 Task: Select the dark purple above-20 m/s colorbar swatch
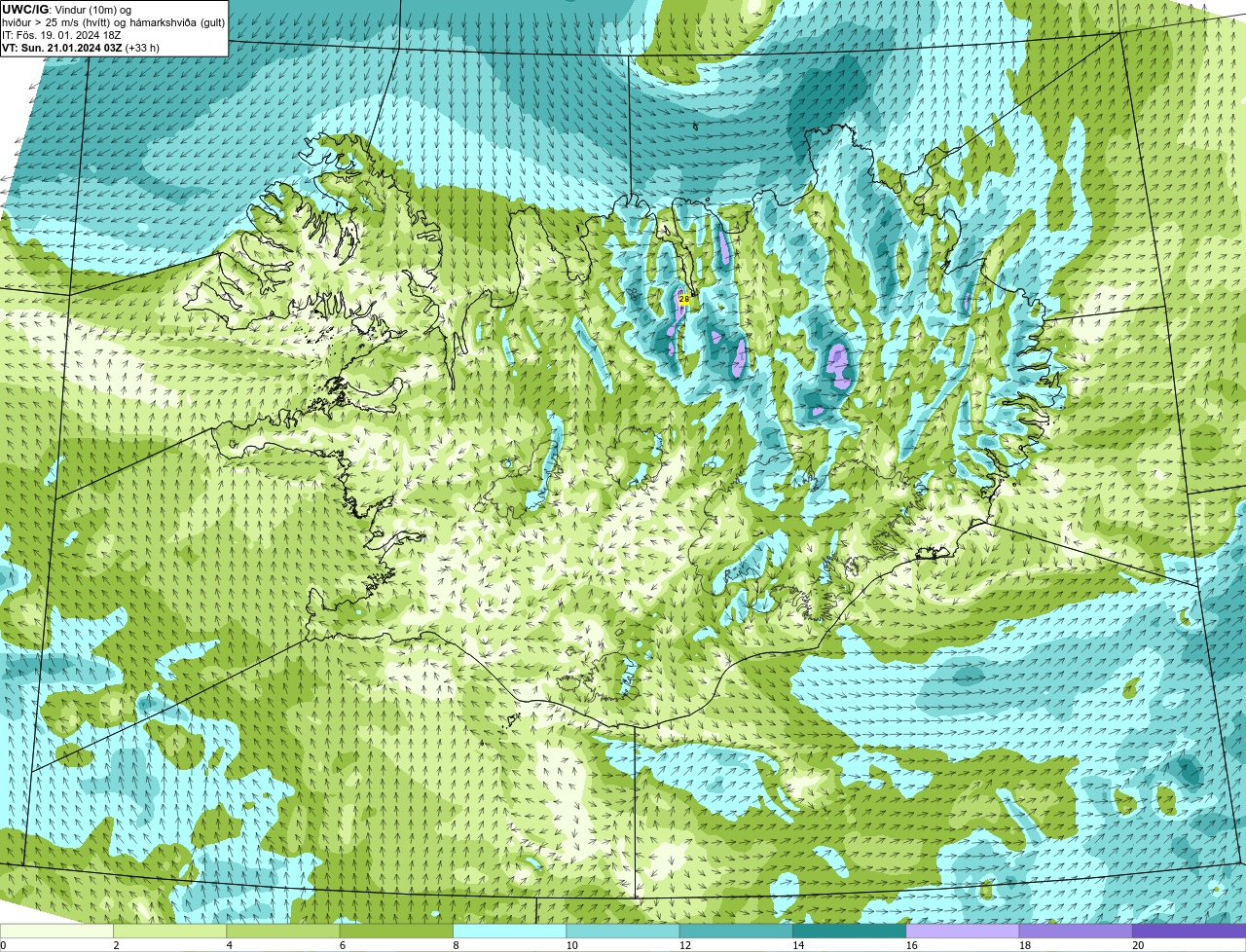[1190, 931]
